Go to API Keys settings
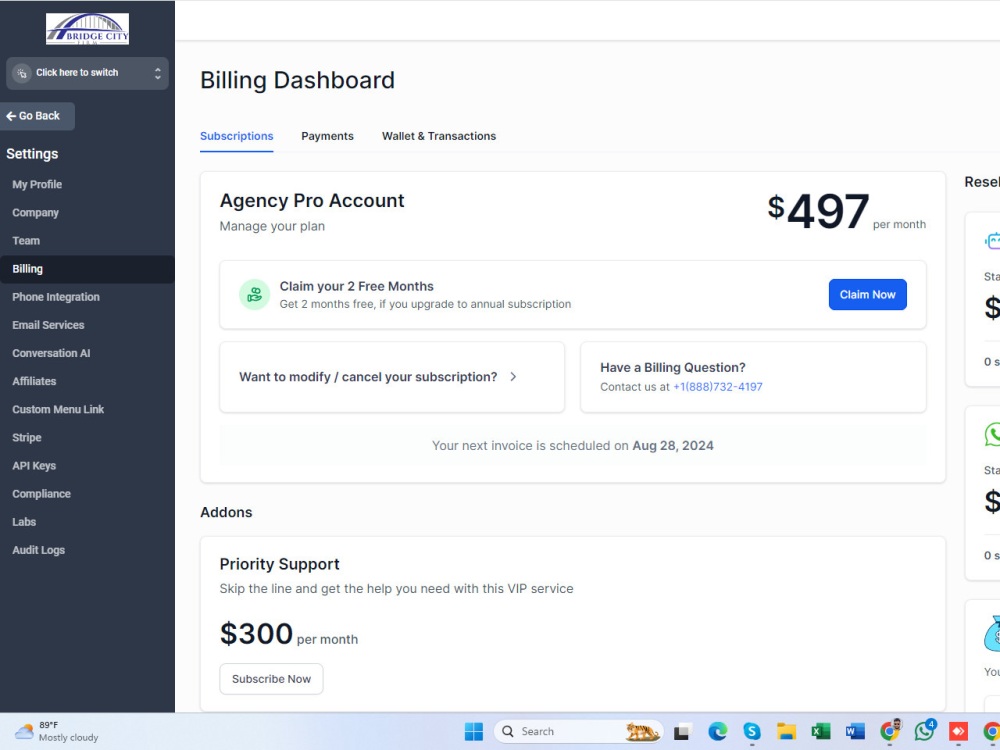The height and width of the screenshot is (750, 1000). [x=34, y=466]
